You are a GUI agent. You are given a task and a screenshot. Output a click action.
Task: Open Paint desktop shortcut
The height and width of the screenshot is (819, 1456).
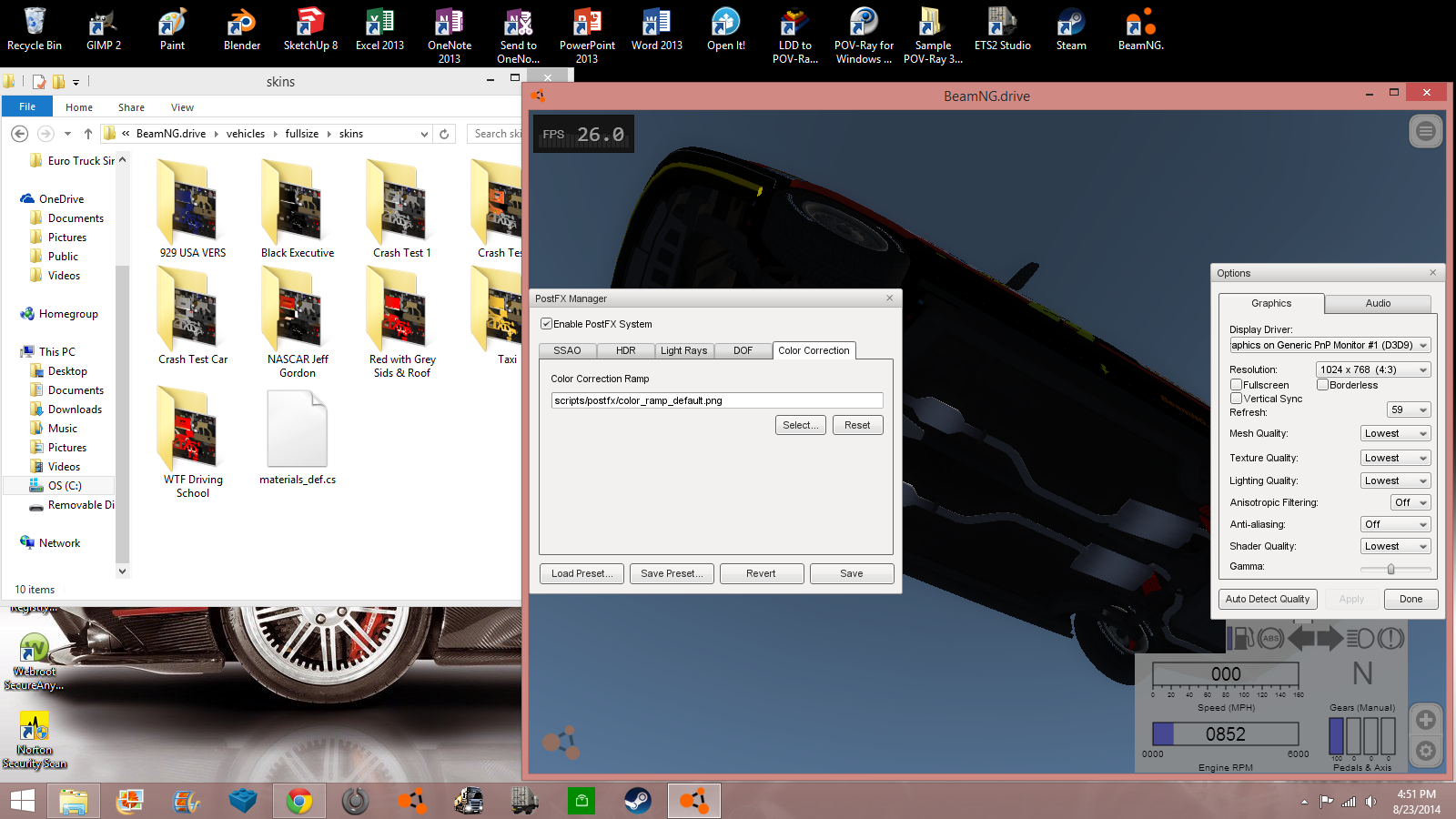pos(173,29)
